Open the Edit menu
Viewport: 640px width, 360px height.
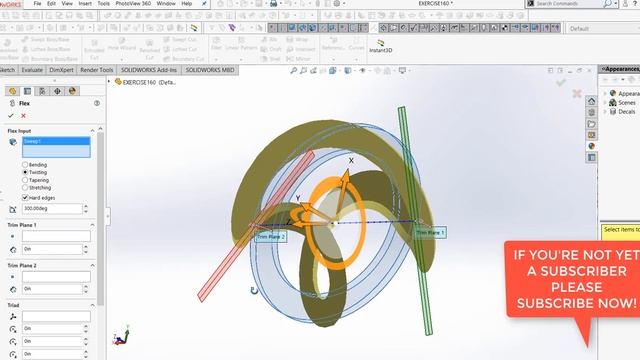(x=51, y=3)
